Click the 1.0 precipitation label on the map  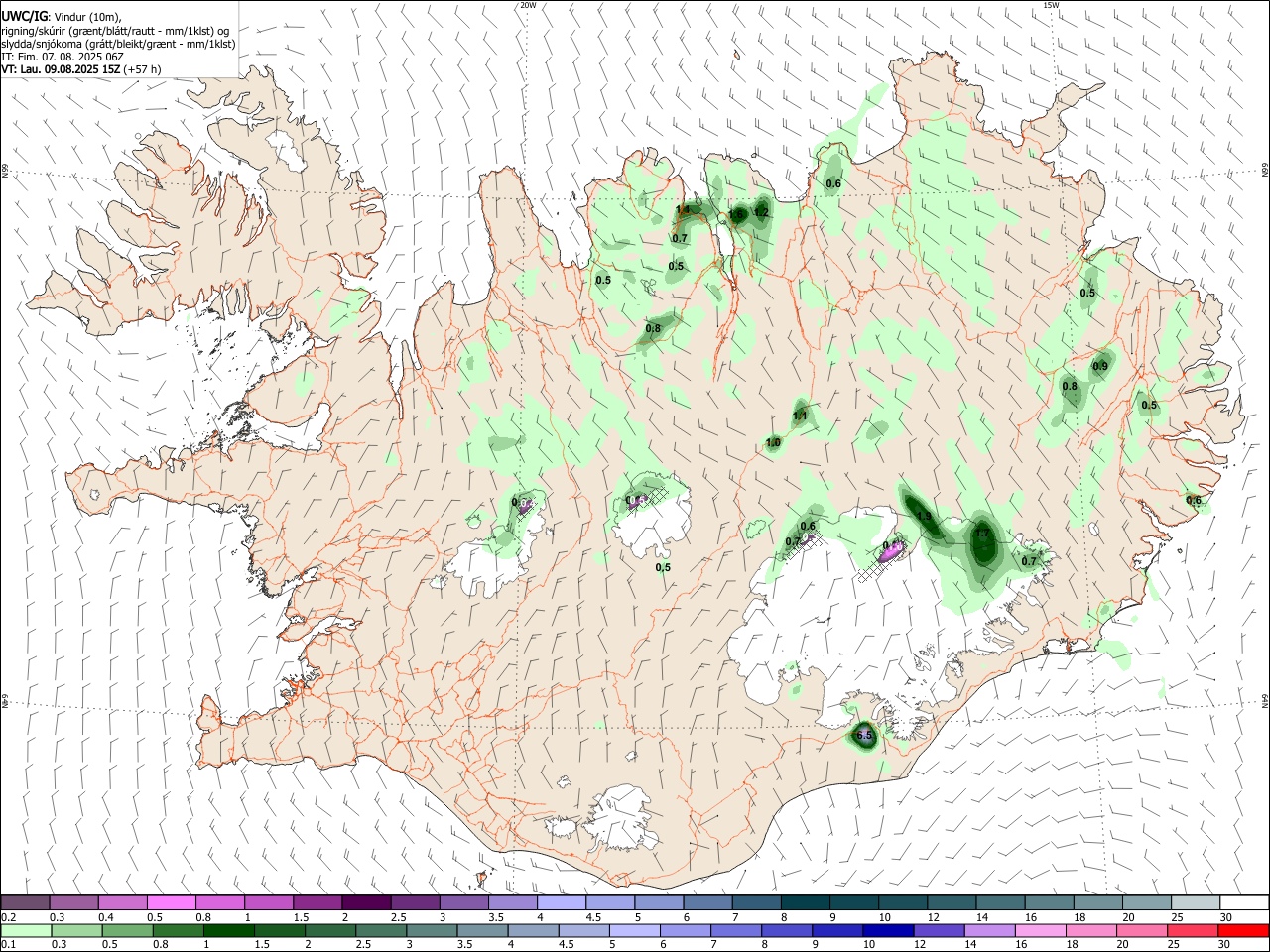[774, 443]
